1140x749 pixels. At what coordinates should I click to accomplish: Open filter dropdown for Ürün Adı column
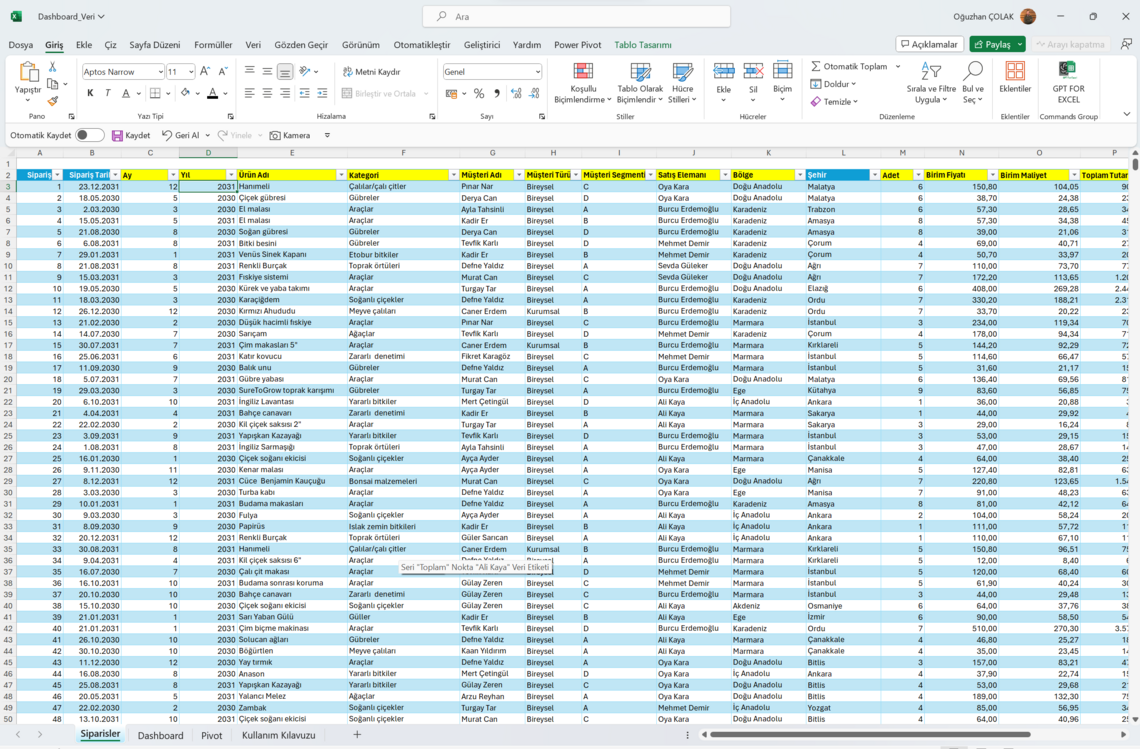tap(341, 175)
